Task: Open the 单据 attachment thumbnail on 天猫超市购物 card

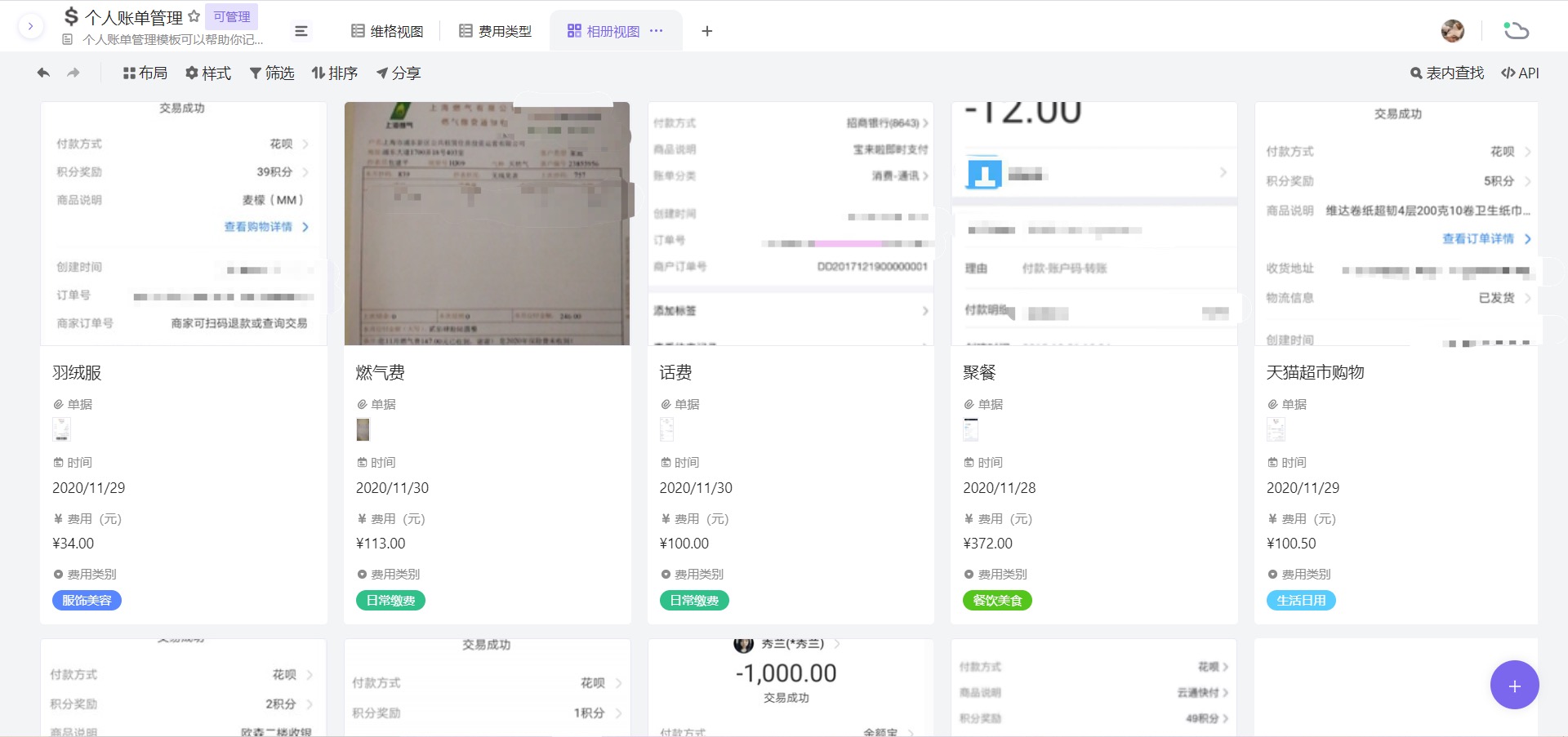Action: click(1276, 429)
